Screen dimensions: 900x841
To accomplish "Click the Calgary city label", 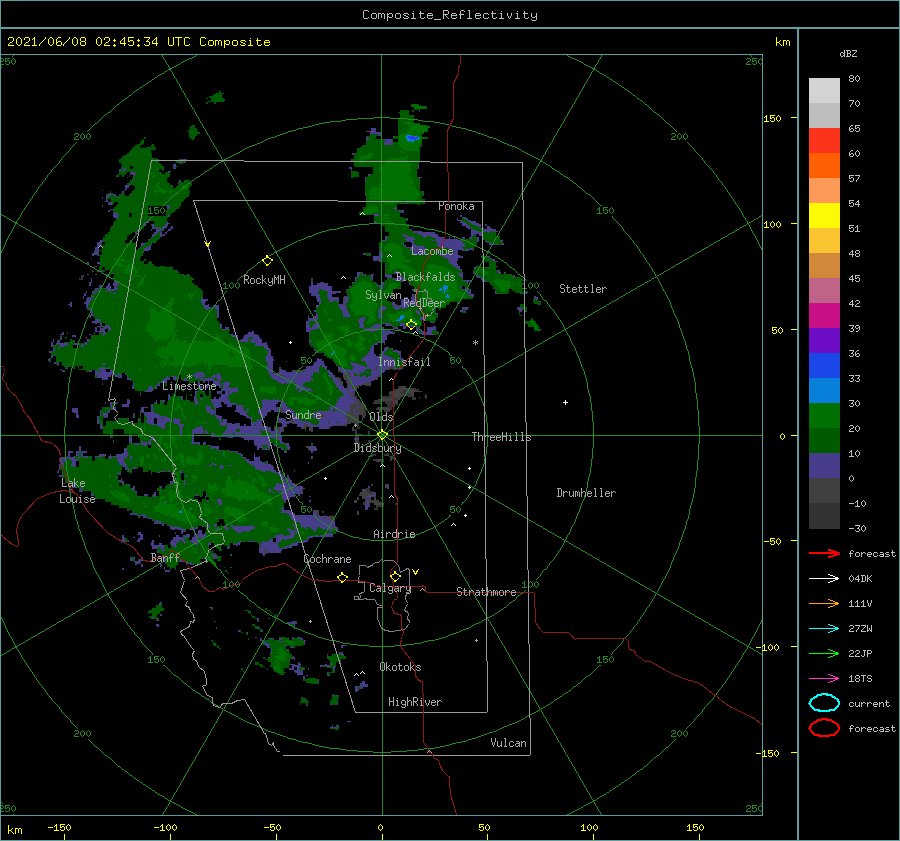I will tap(390, 588).
